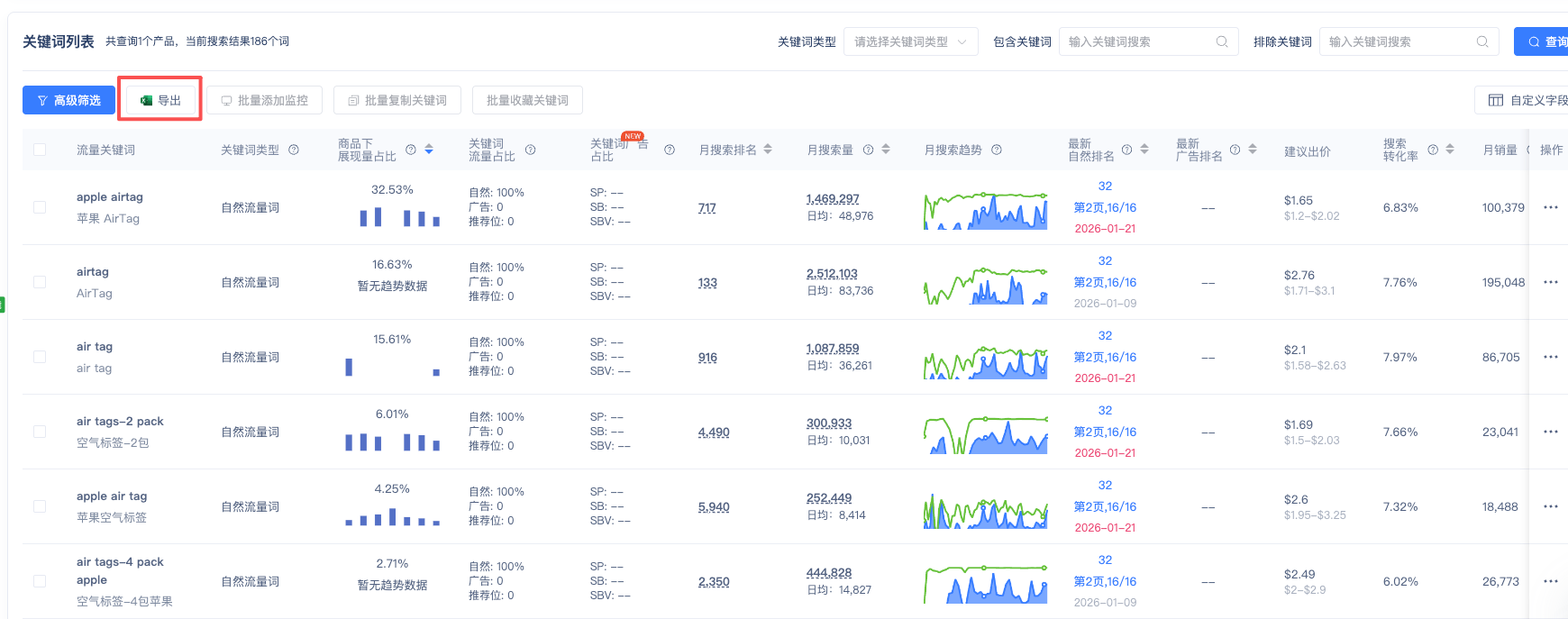The image size is (1568, 619).
Task: Click 批量收藏关键词 button
Action: [x=527, y=100]
